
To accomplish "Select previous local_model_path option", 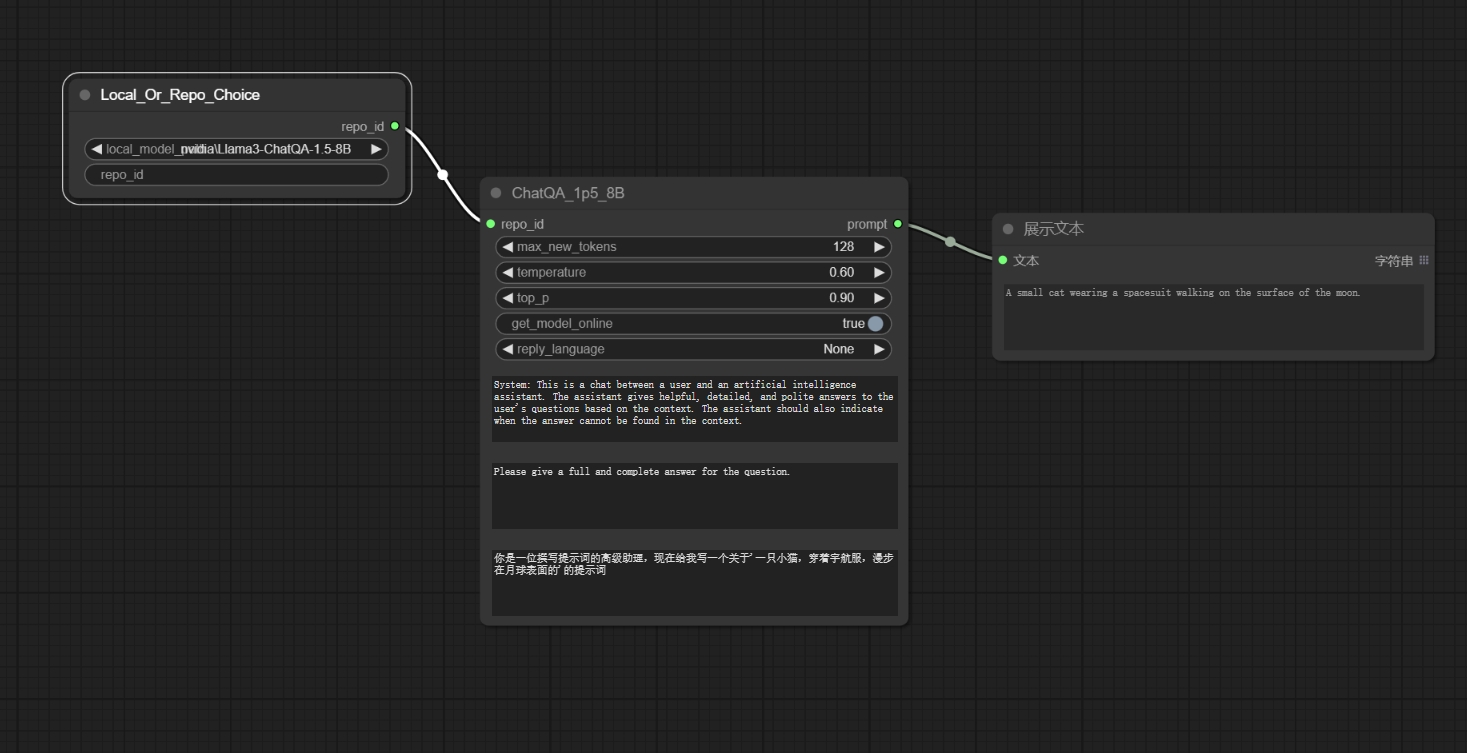I will pos(96,149).
